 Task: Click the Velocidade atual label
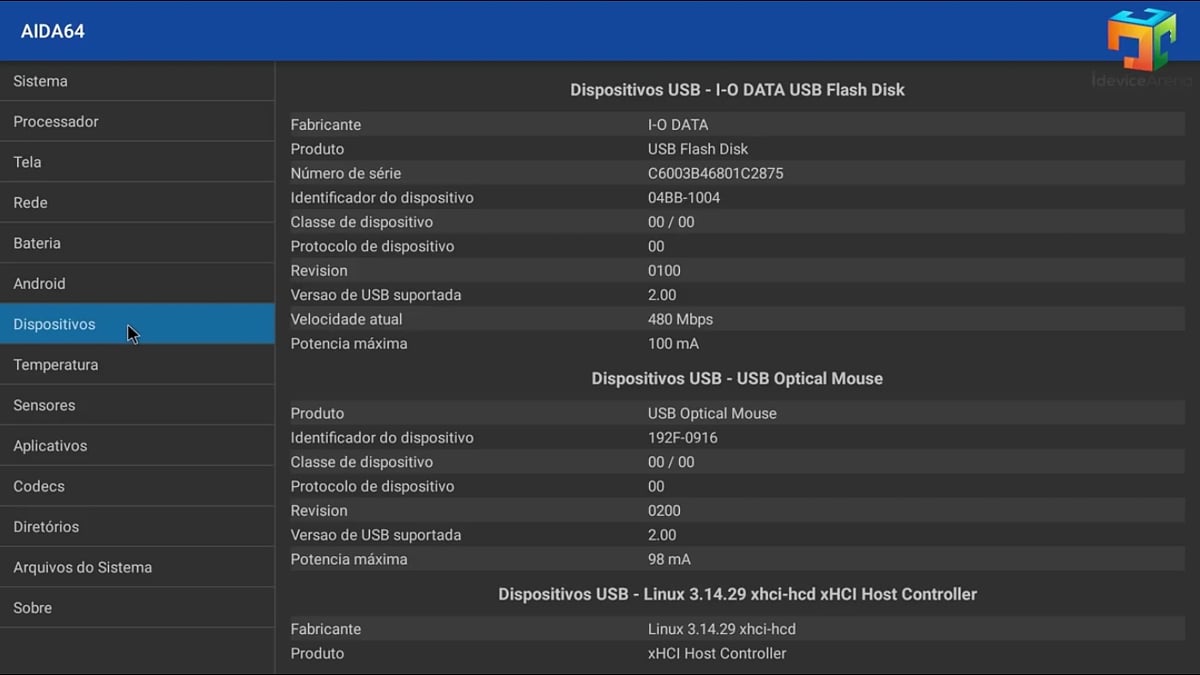click(347, 320)
